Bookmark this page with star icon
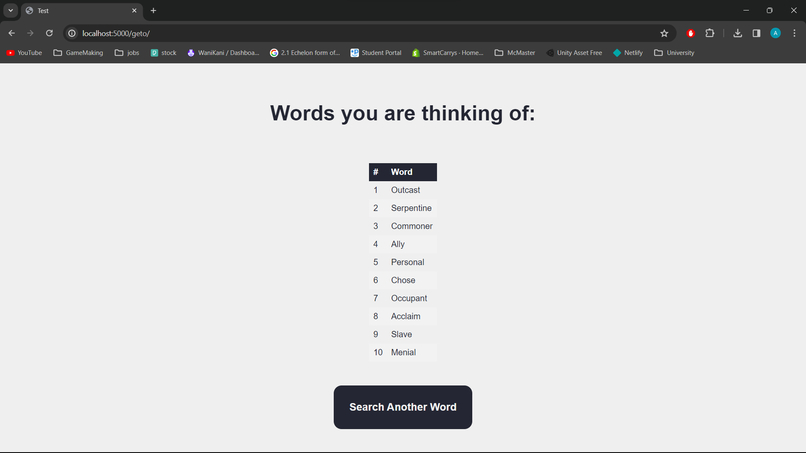The image size is (806, 453). pyautogui.click(x=664, y=33)
